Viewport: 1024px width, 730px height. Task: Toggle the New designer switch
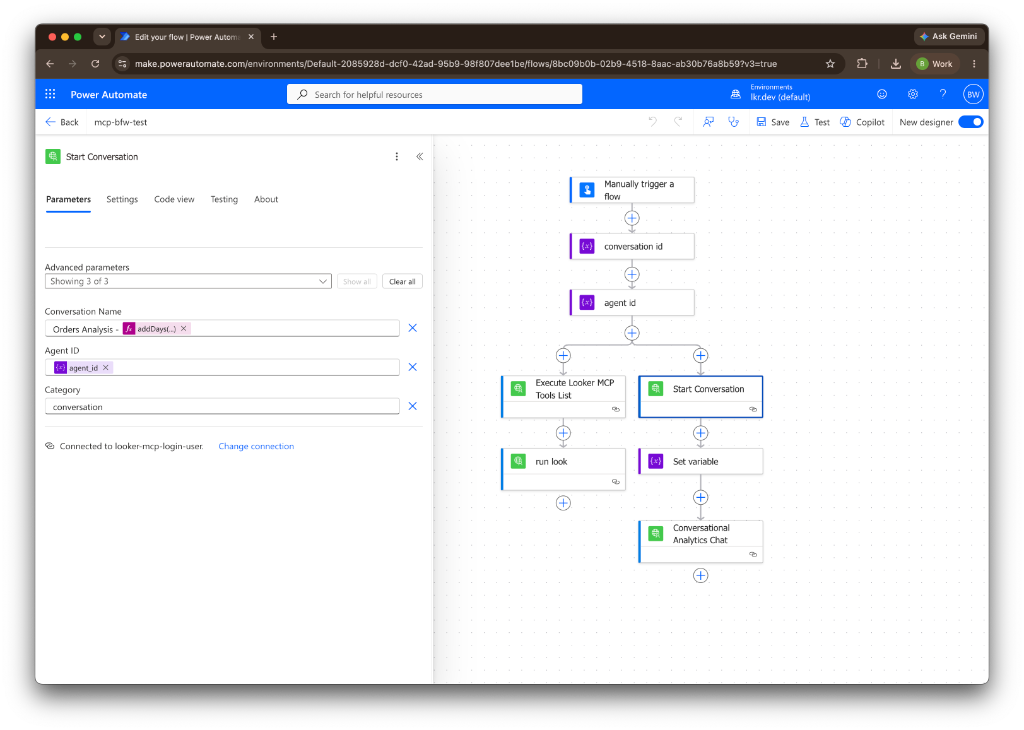(x=970, y=122)
